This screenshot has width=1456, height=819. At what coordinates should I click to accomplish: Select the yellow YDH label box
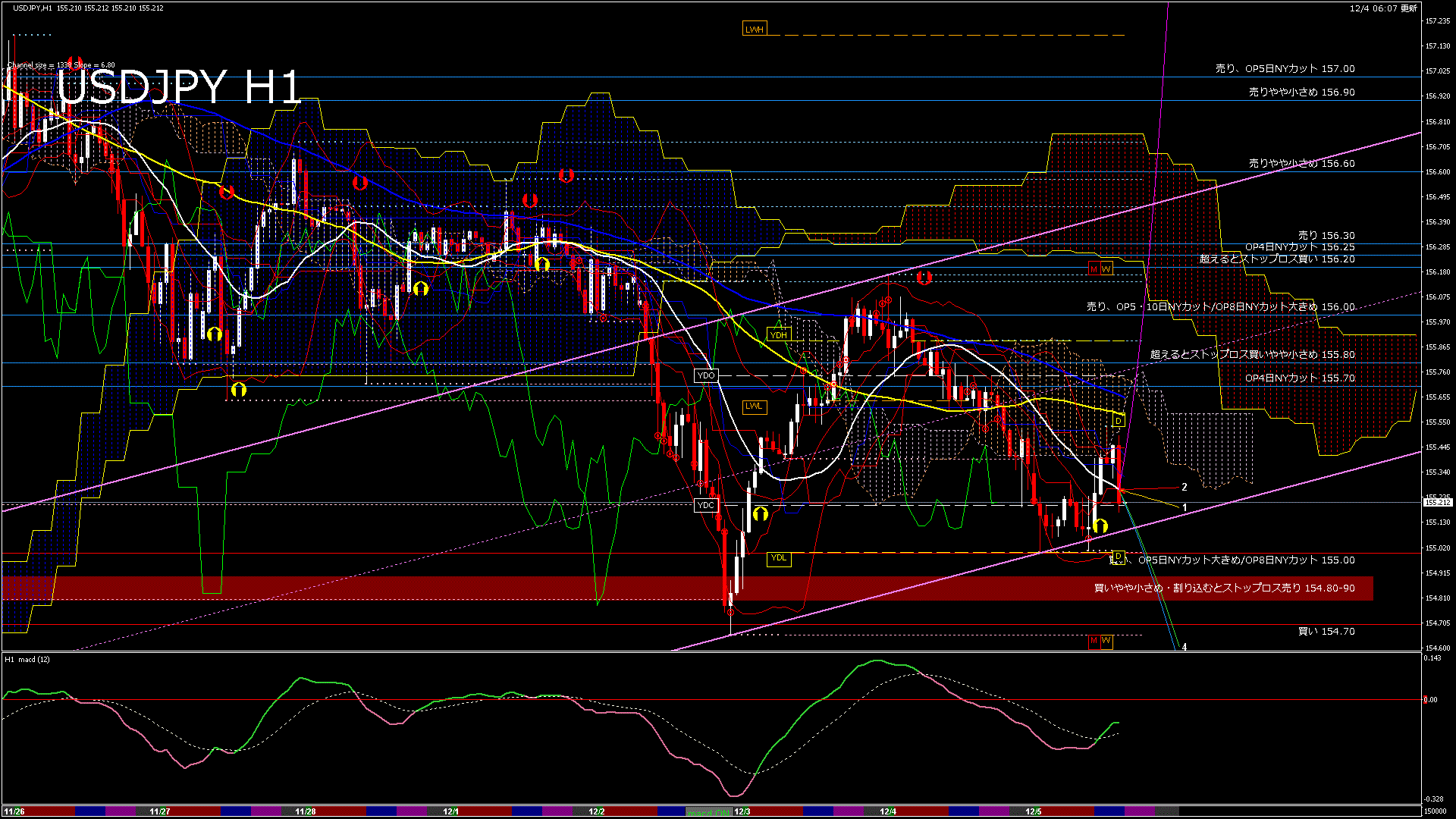click(779, 334)
